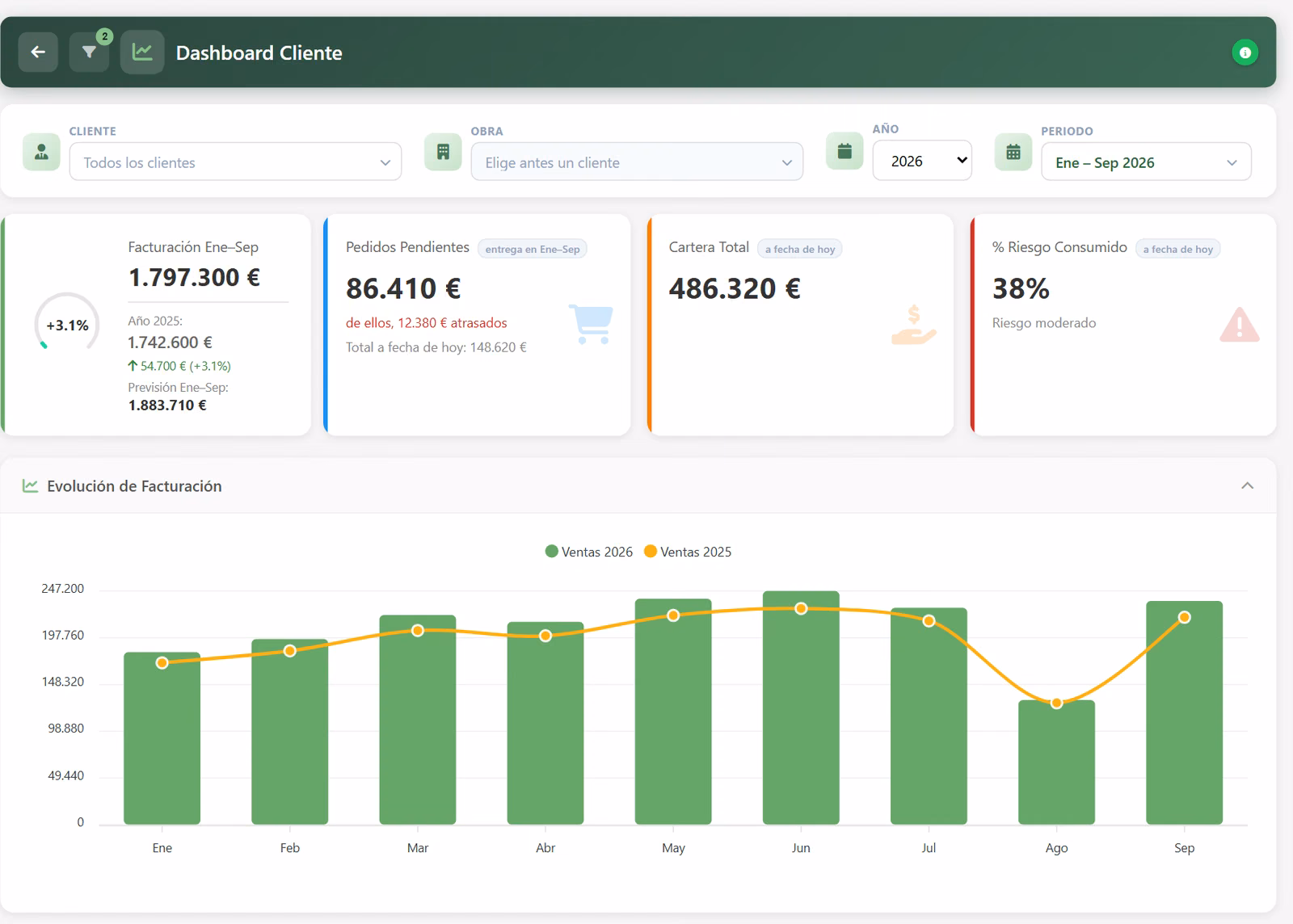Click the 1.797.300 € billing amount

194,277
